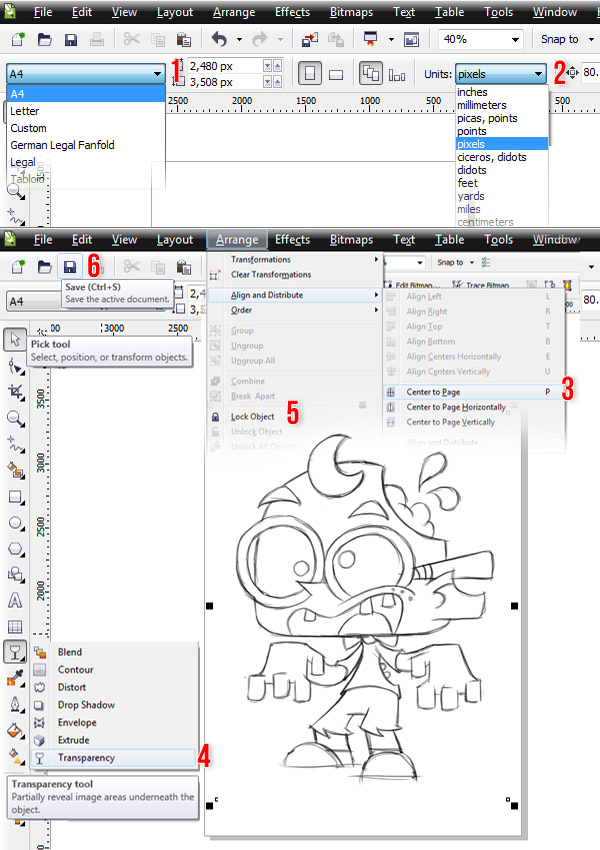600x850 pixels.
Task: Select the Rectangle tool
Action: [15, 497]
